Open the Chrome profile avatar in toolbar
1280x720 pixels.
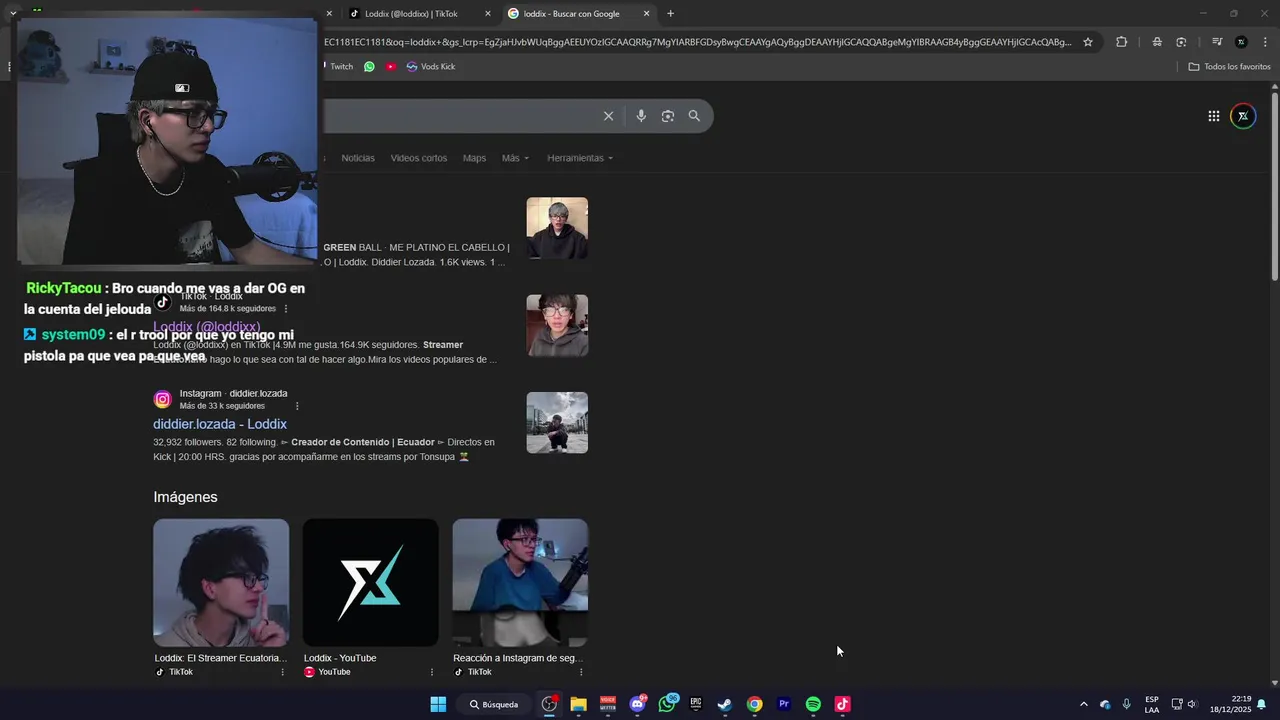pos(1241,42)
